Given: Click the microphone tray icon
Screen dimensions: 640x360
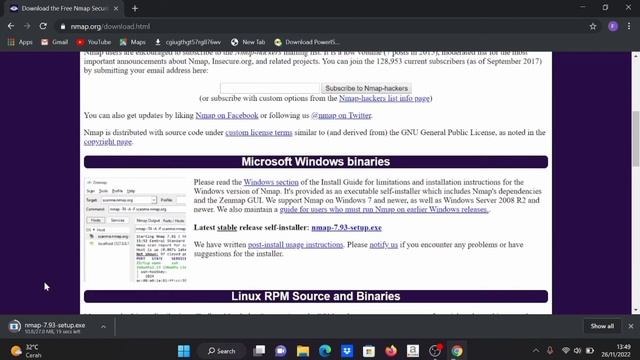Looking at the screenshot, I should (x=550, y=351).
